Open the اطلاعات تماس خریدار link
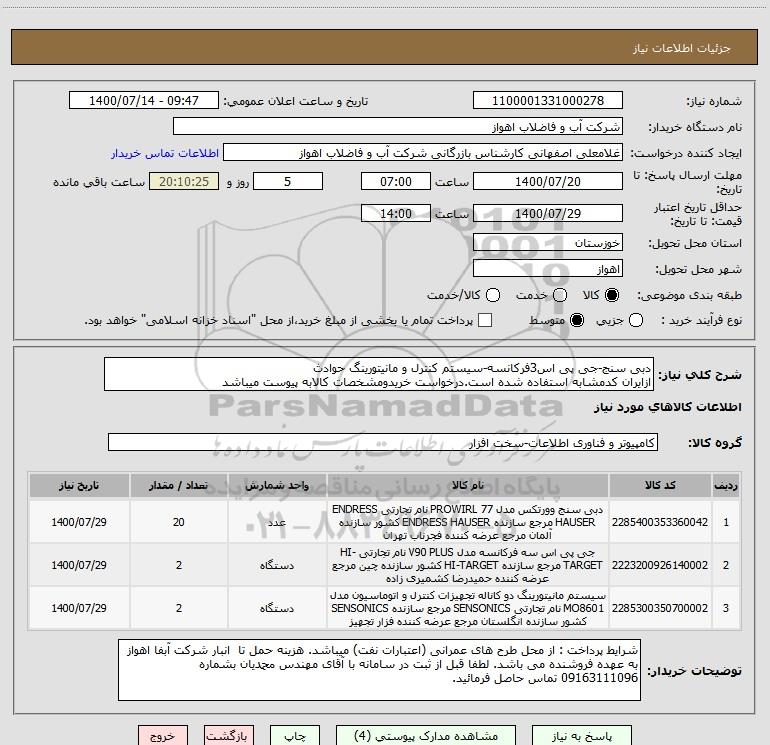Image resolution: width=770 pixels, height=745 pixels. point(165,153)
